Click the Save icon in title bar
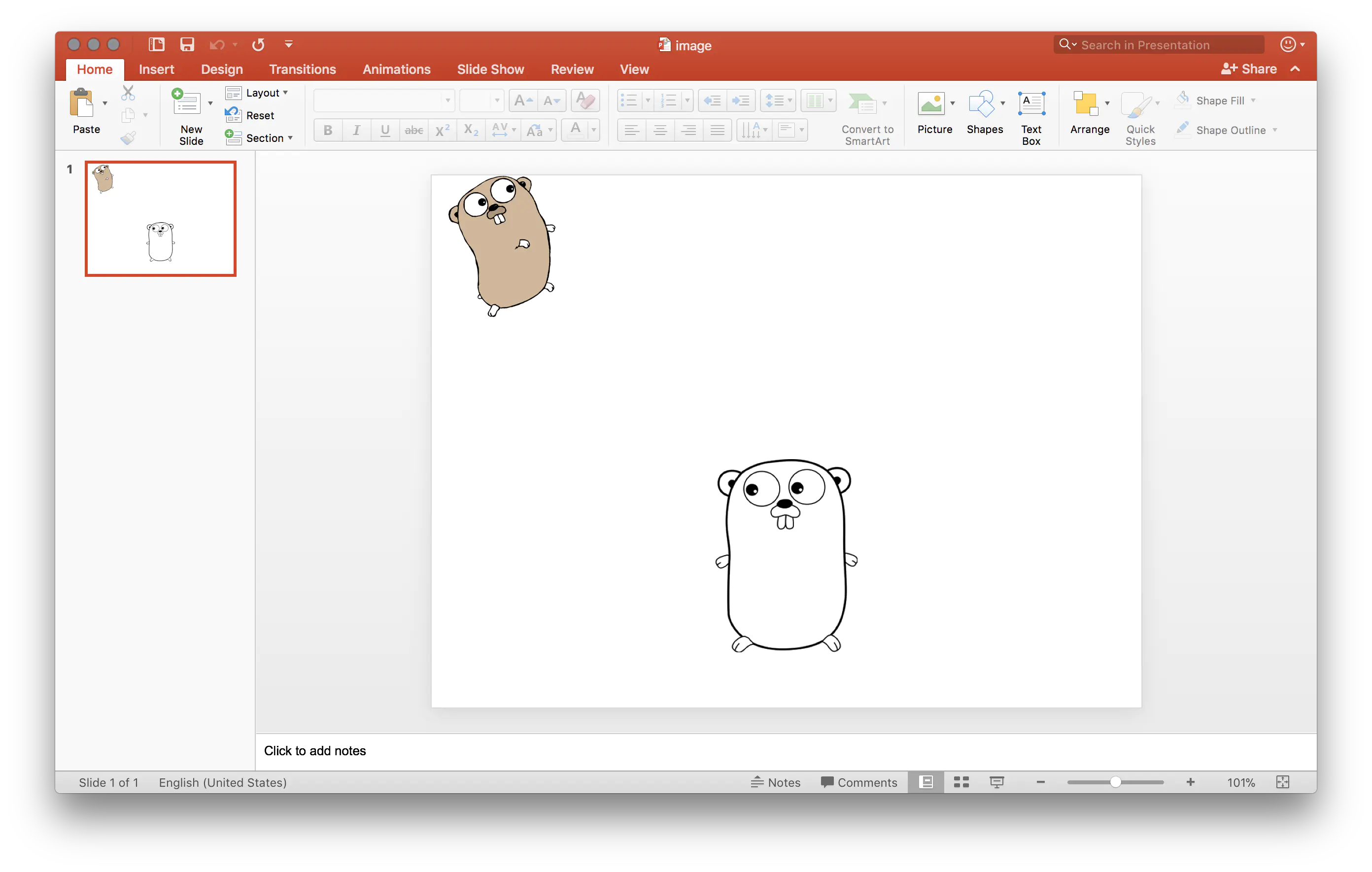Image resolution: width=1372 pixels, height=872 pixels. click(187, 44)
